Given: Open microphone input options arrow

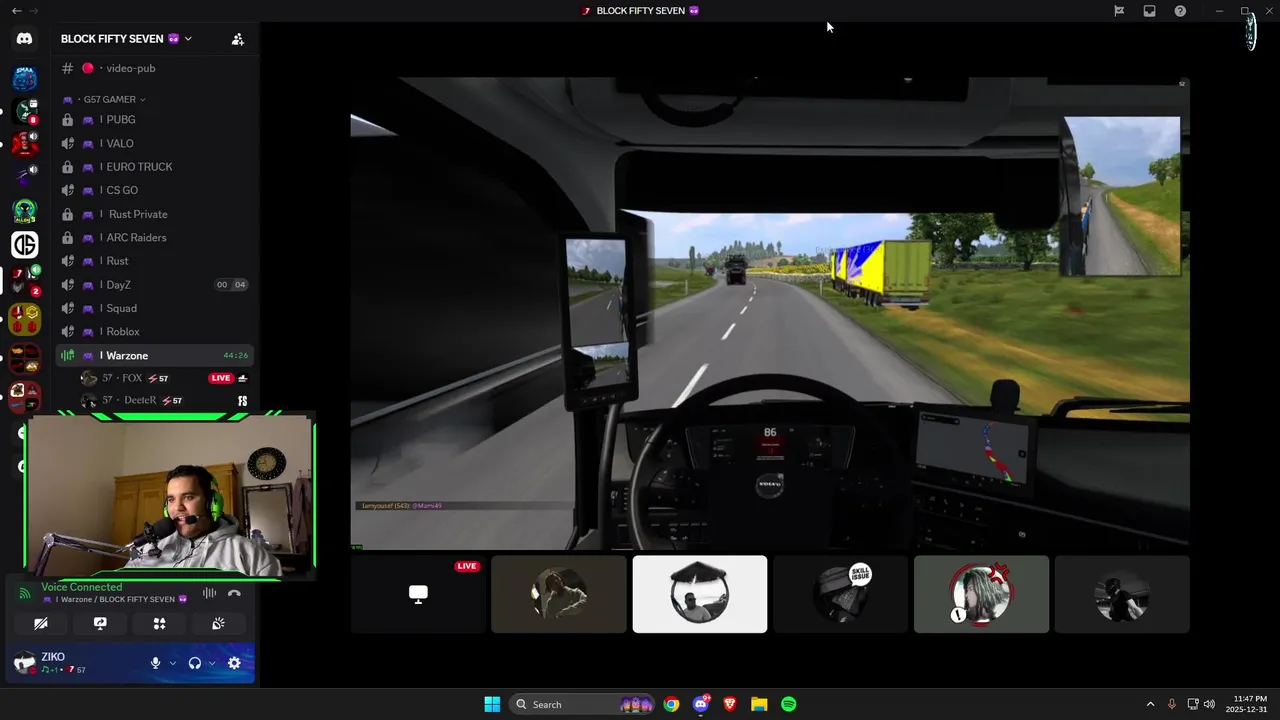Looking at the screenshot, I should 172,663.
